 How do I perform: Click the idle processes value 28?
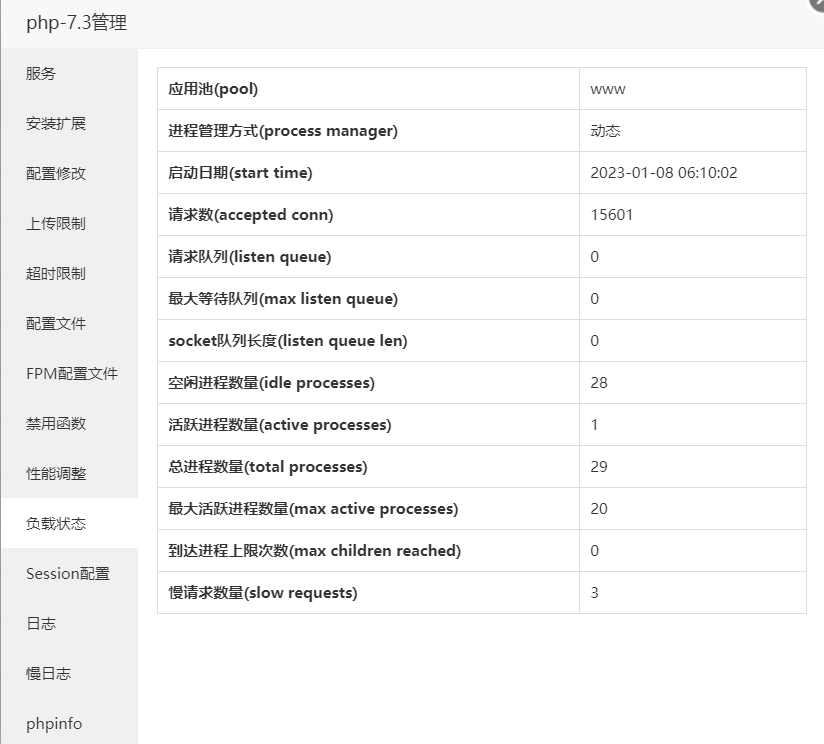[599, 383]
